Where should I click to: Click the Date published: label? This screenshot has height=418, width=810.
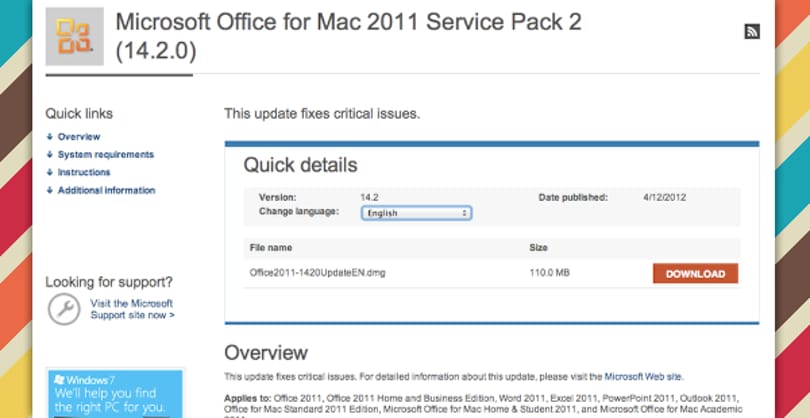[573, 197]
